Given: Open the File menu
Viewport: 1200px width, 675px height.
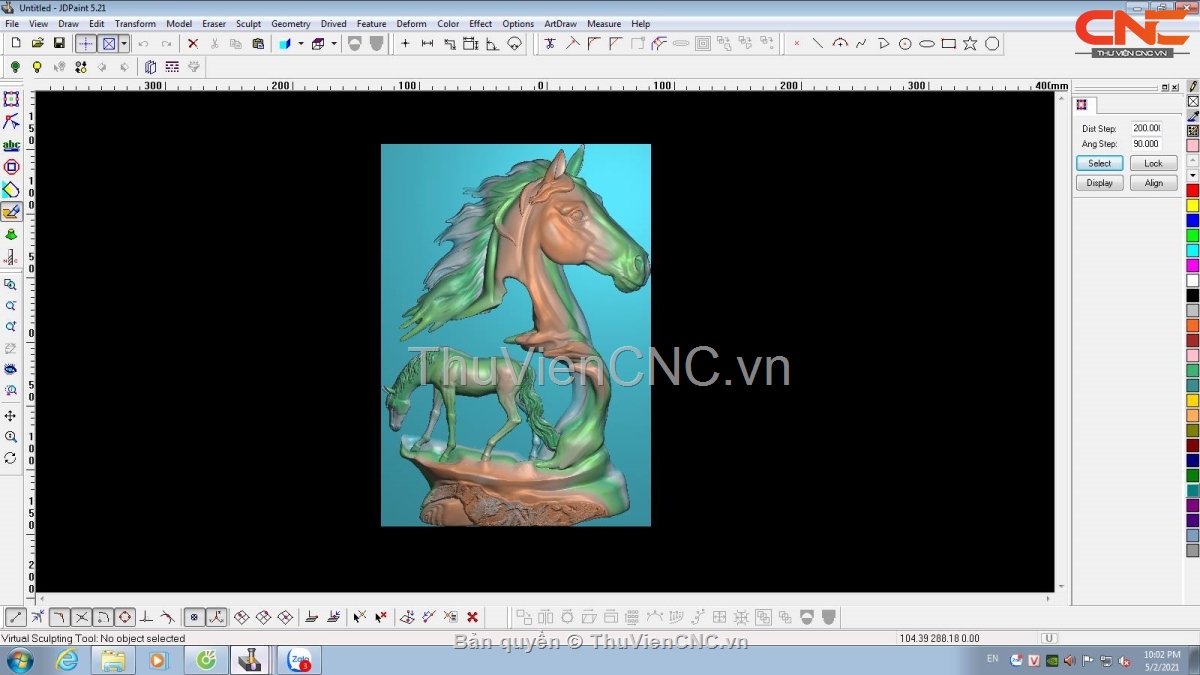Looking at the screenshot, I should tap(12, 24).
